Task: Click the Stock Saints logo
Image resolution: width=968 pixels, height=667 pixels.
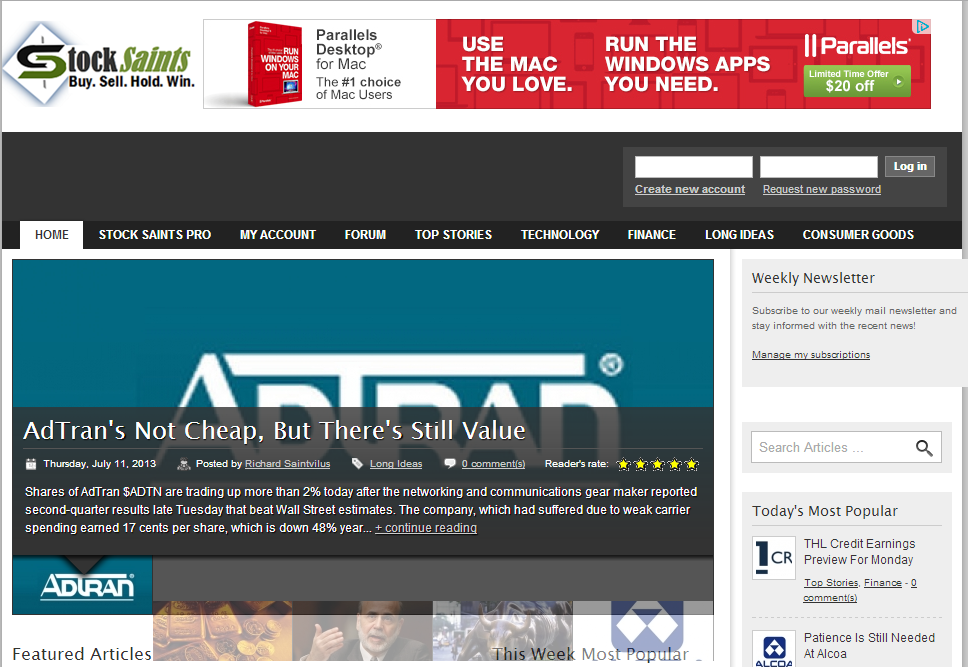Action: click(99, 64)
